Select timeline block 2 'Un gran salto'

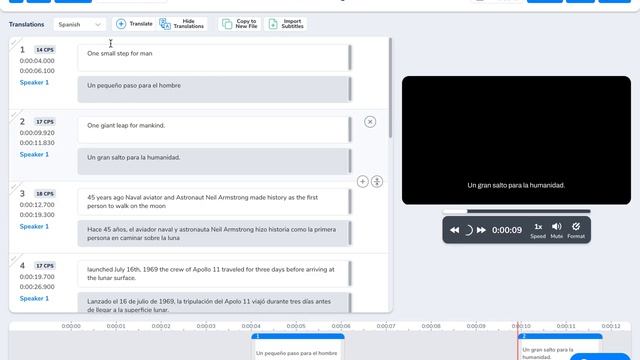[x=560, y=347]
